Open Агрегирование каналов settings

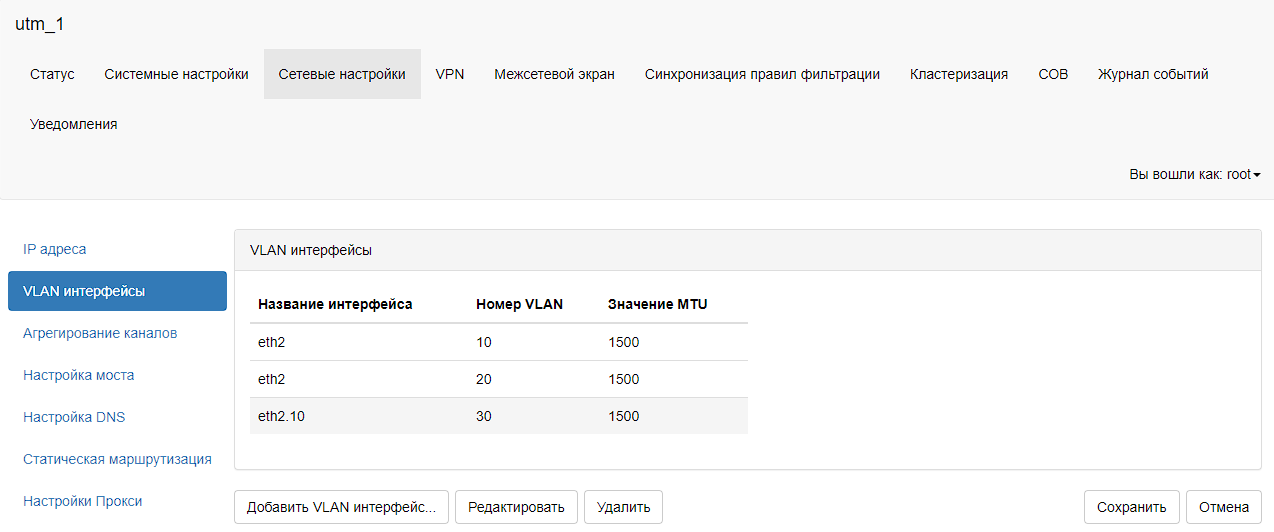[x=100, y=333]
